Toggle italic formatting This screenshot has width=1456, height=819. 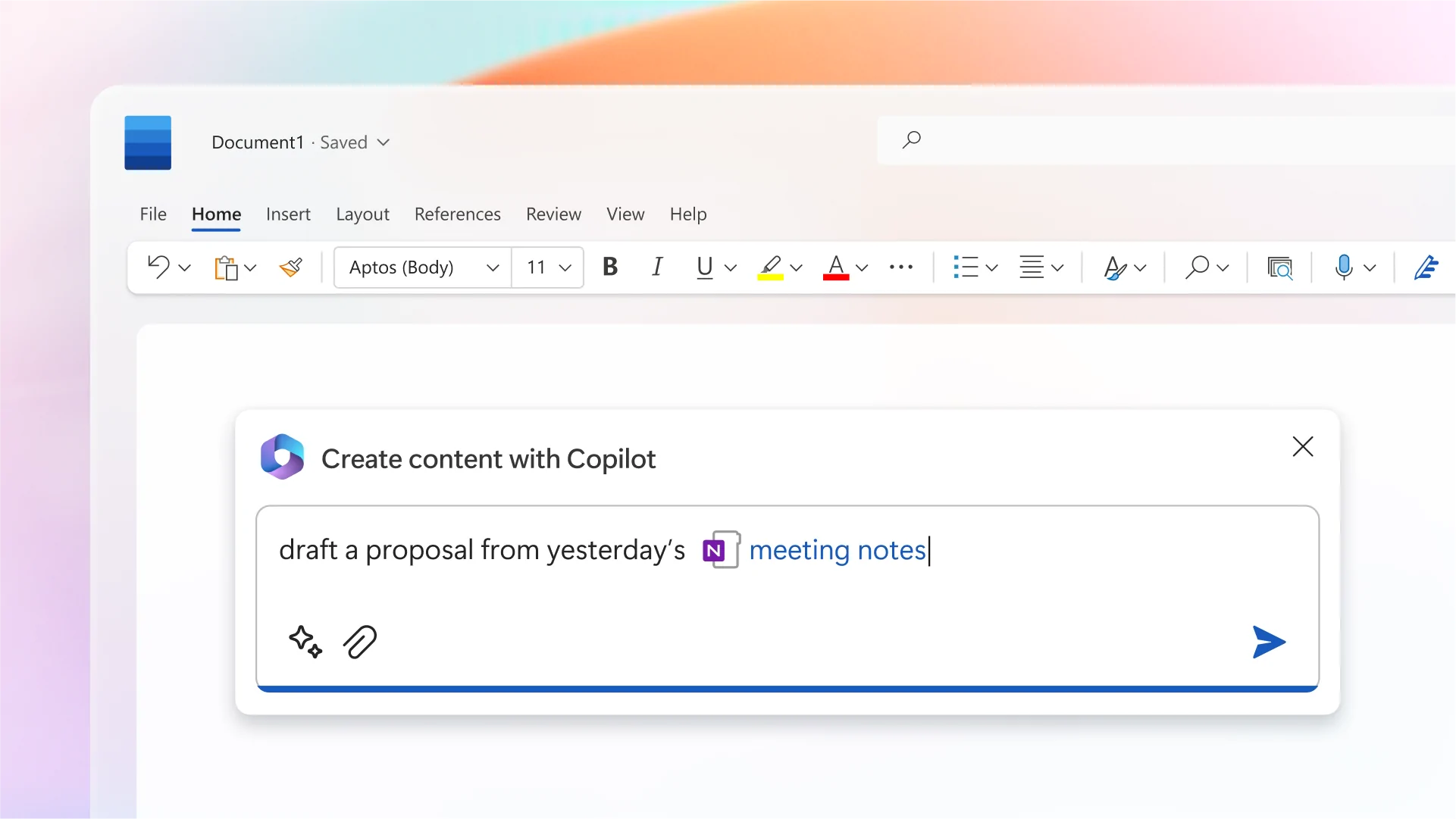pos(657,267)
